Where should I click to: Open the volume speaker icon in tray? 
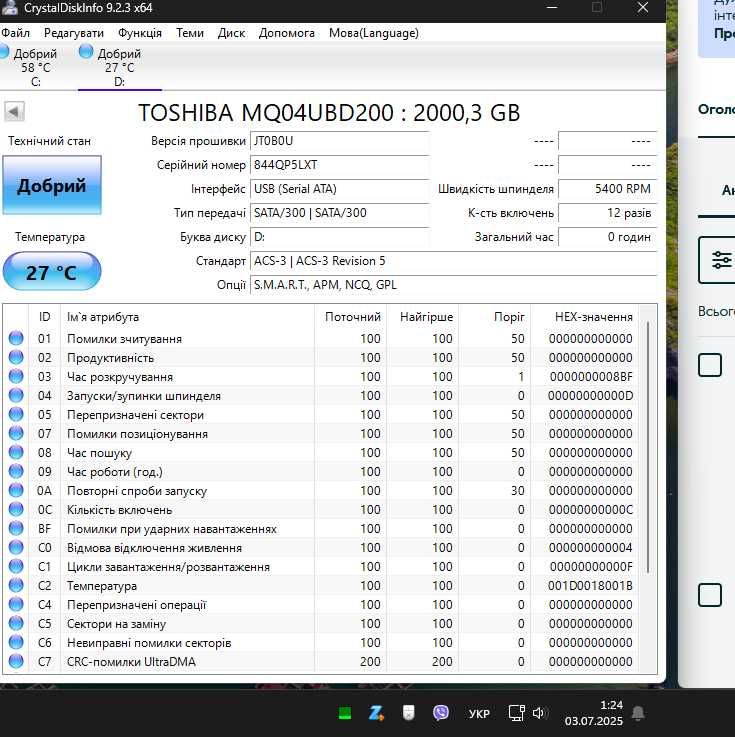tap(539, 713)
